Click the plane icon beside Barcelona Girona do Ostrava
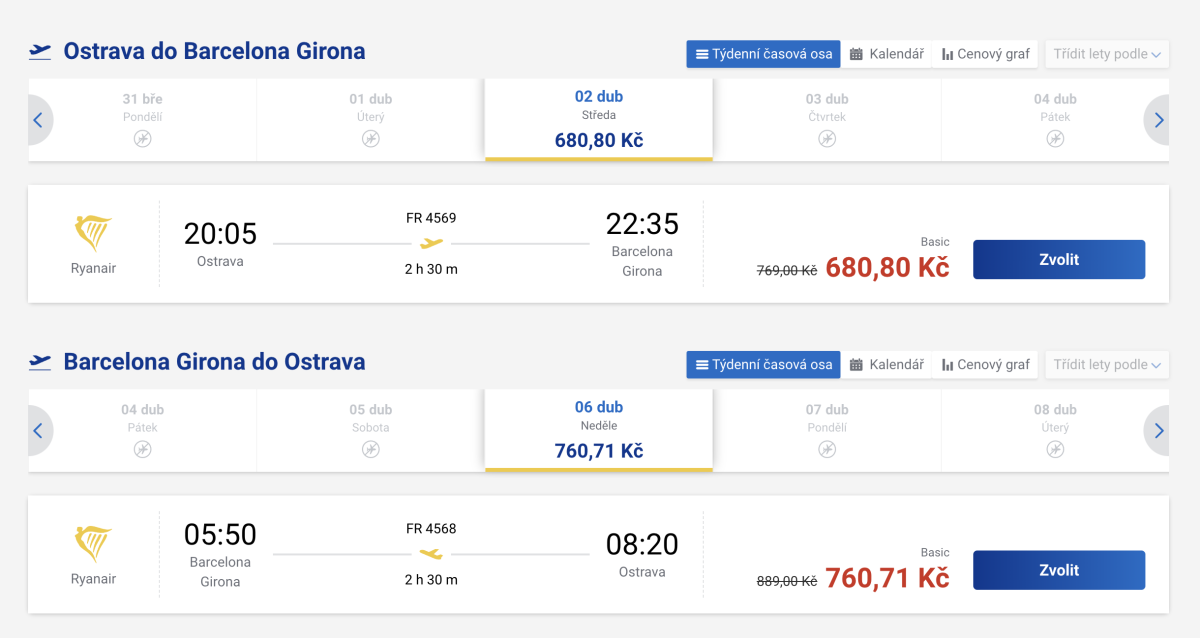 pyautogui.click(x=40, y=362)
